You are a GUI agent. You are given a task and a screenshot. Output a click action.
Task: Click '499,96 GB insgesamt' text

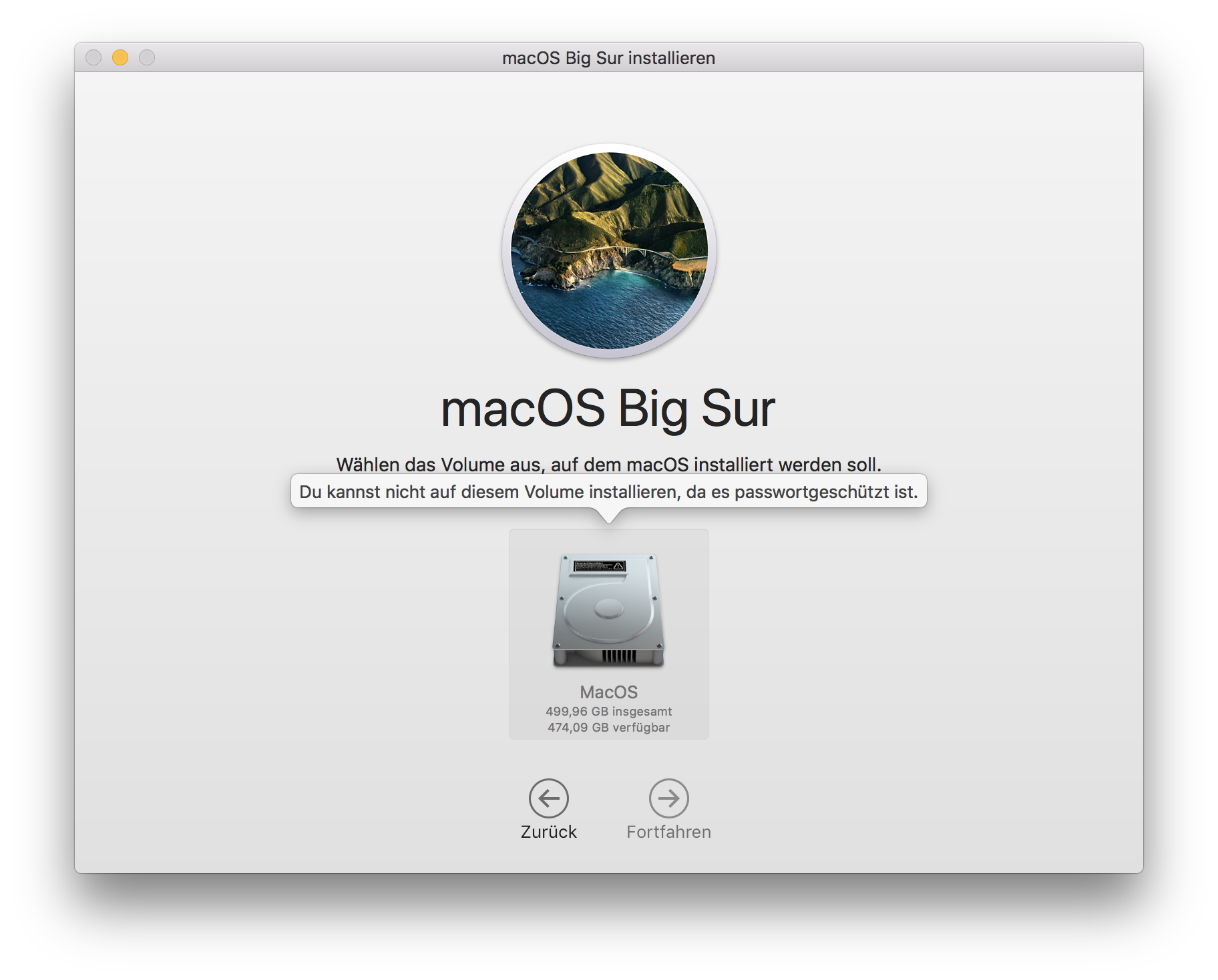[x=608, y=711]
